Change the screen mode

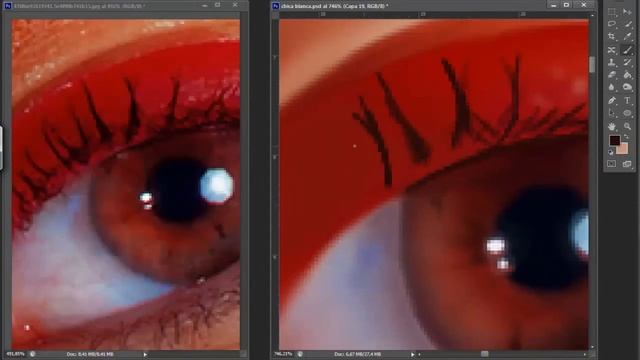627,164
